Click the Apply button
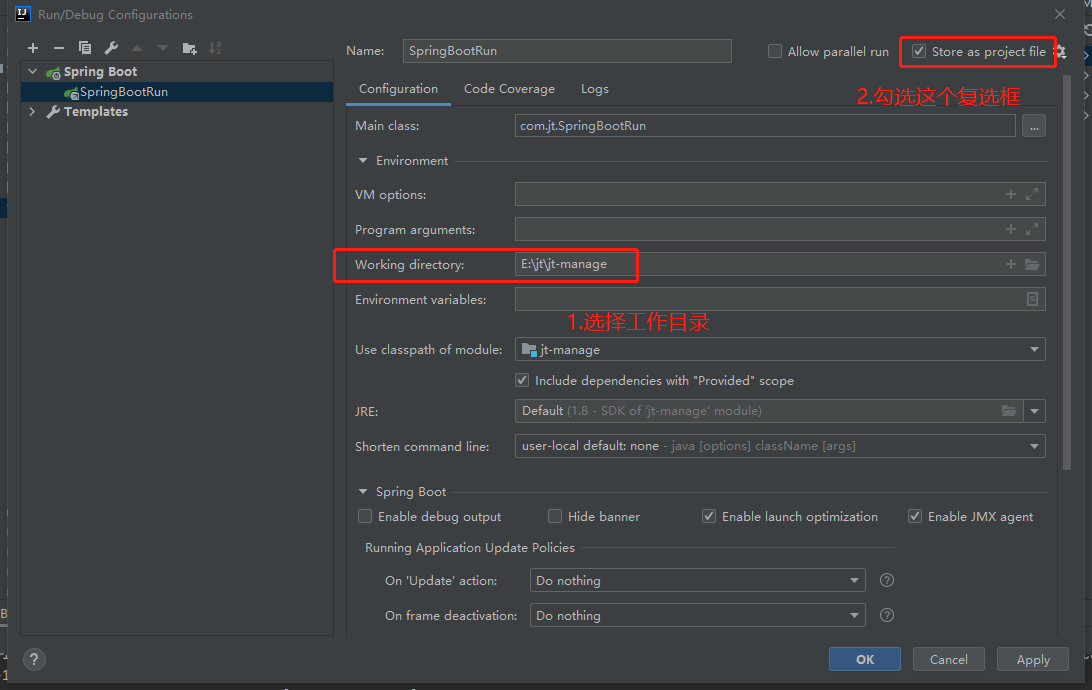This screenshot has height=690, width=1092. coord(1033,659)
